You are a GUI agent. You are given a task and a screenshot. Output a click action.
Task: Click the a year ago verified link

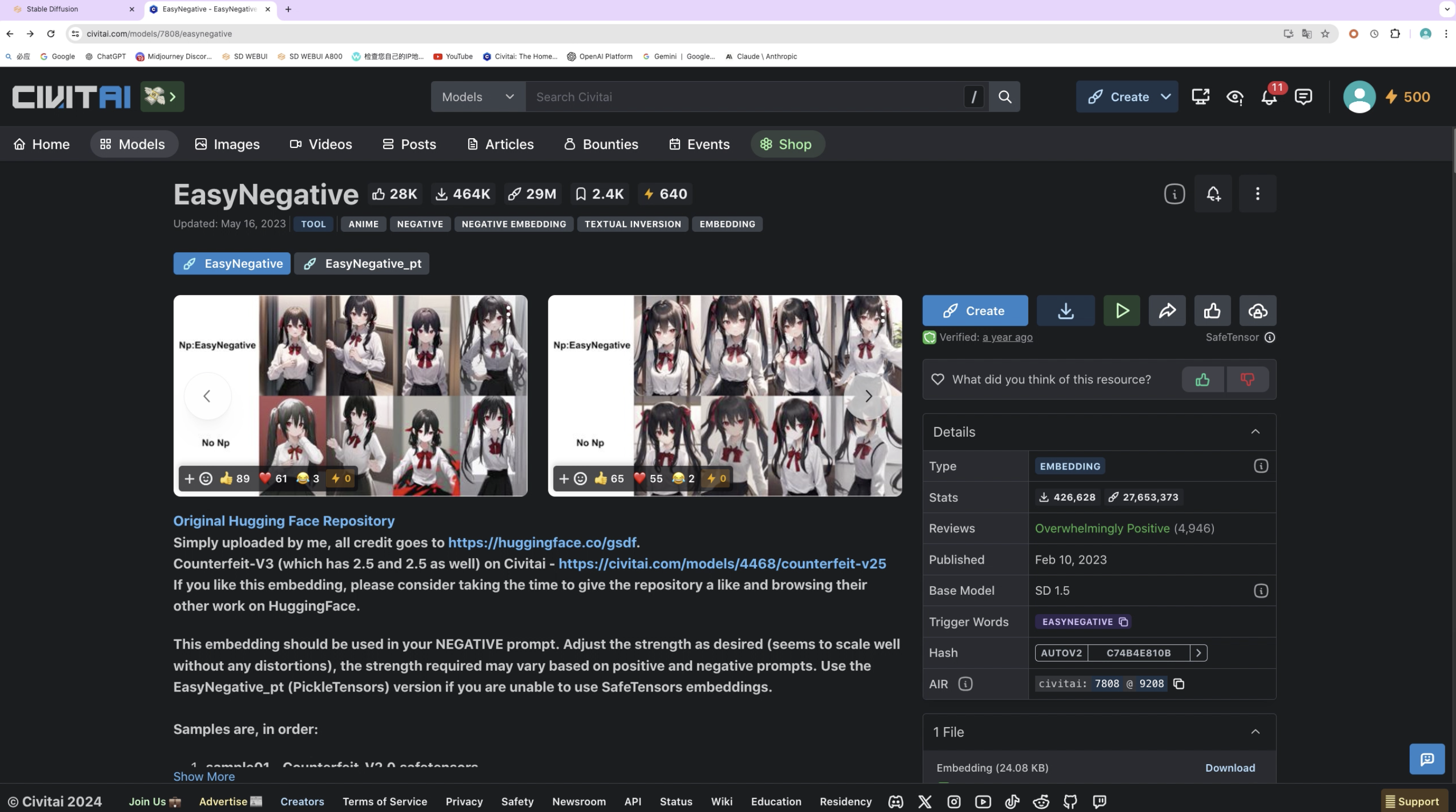[x=1007, y=337]
